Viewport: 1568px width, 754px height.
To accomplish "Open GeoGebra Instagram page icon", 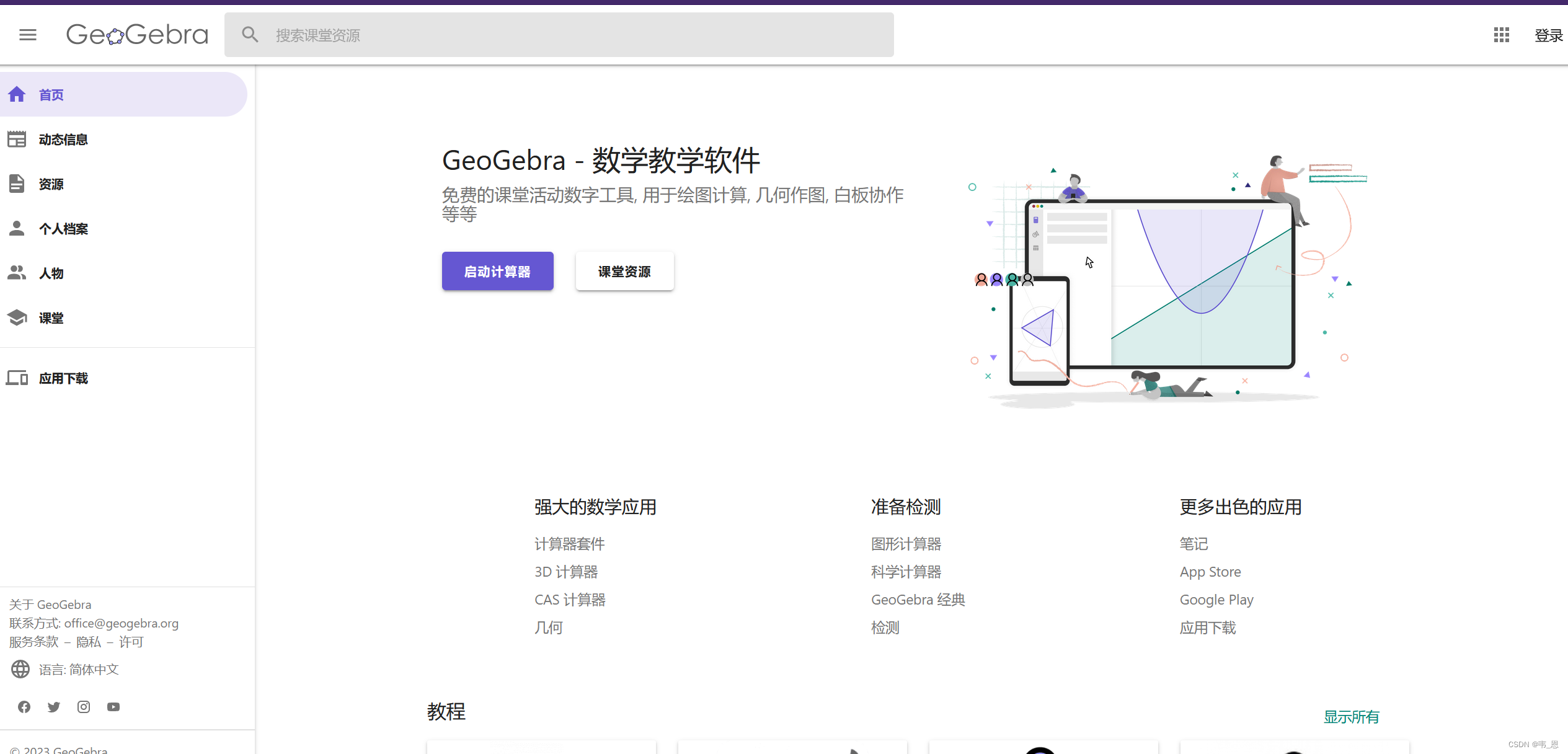I will (x=84, y=707).
